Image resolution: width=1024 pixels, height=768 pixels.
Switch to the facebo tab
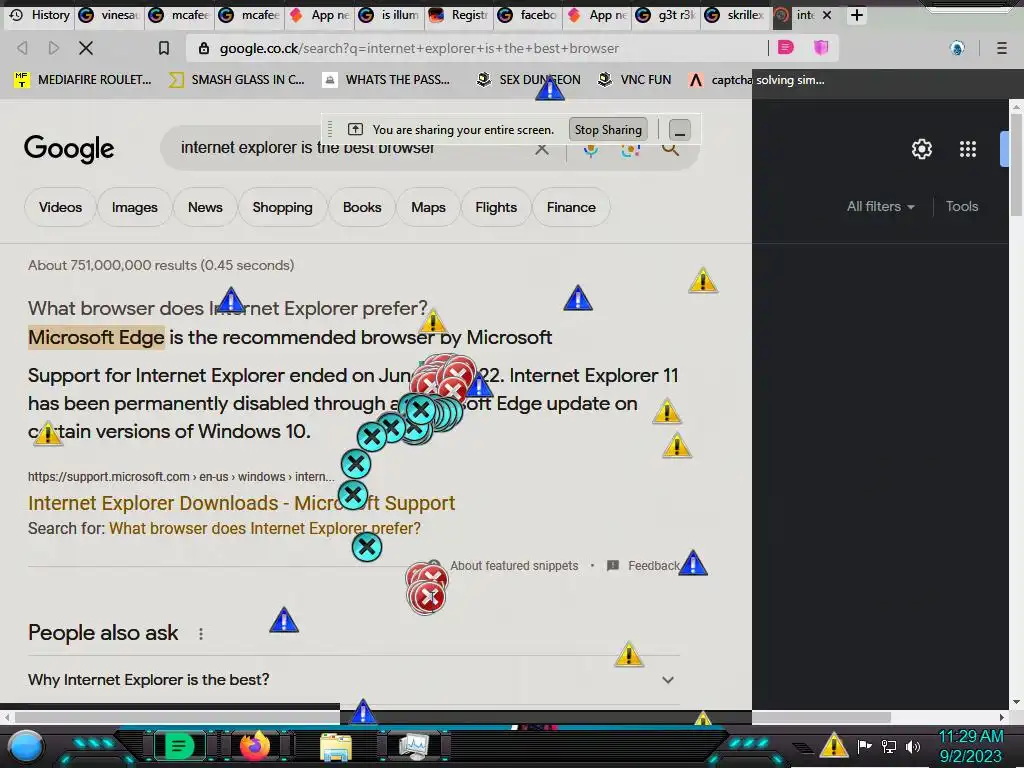(x=529, y=15)
